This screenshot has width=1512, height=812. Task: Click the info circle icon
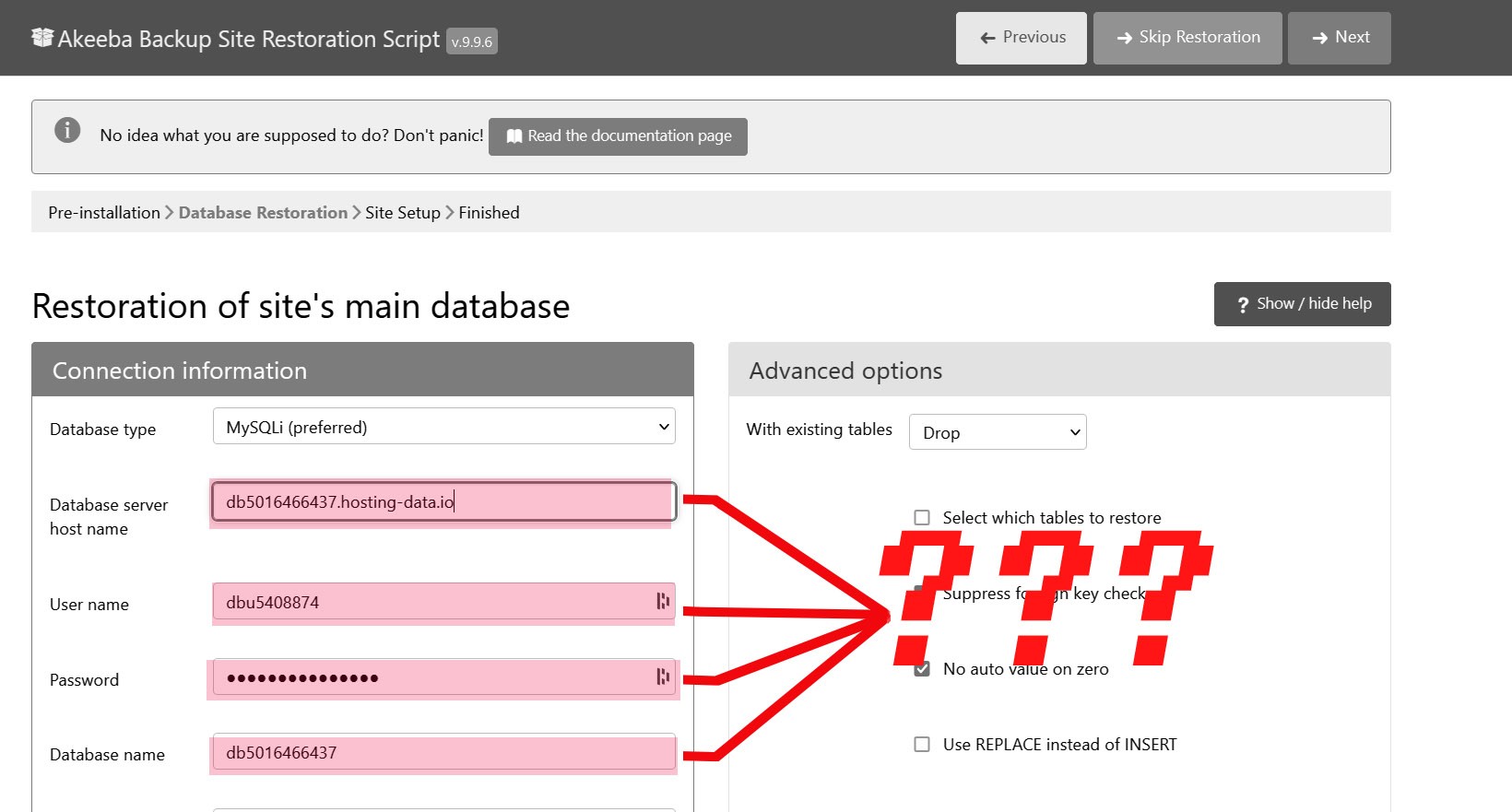(x=67, y=130)
